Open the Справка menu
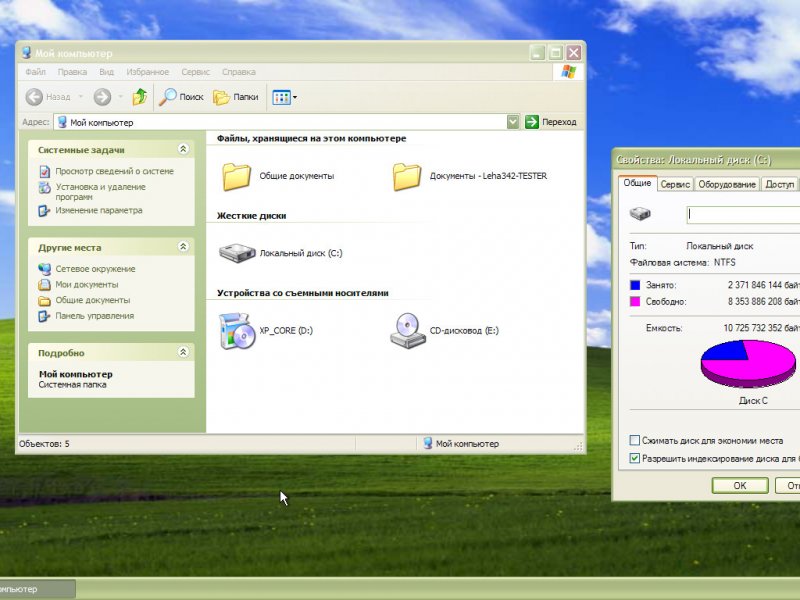The height and width of the screenshot is (600, 800). pyautogui.click(x=239, y=72)
